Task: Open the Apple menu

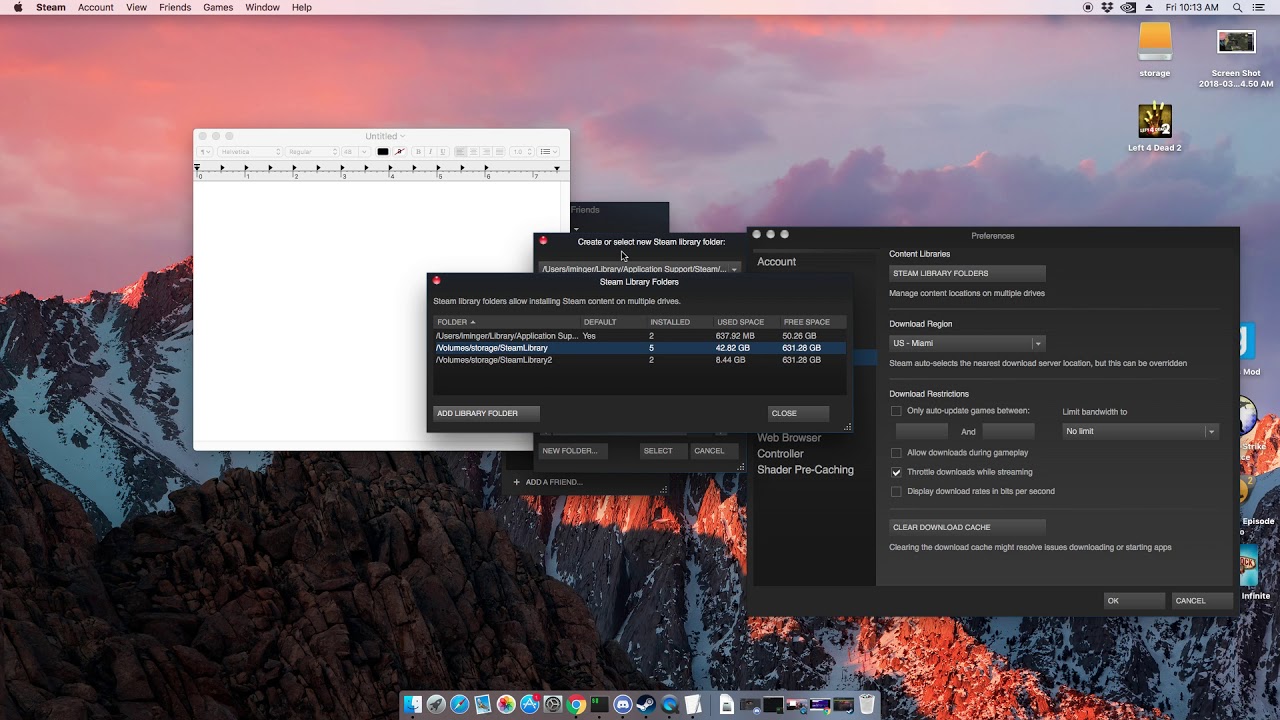Action: coord(17,7)
